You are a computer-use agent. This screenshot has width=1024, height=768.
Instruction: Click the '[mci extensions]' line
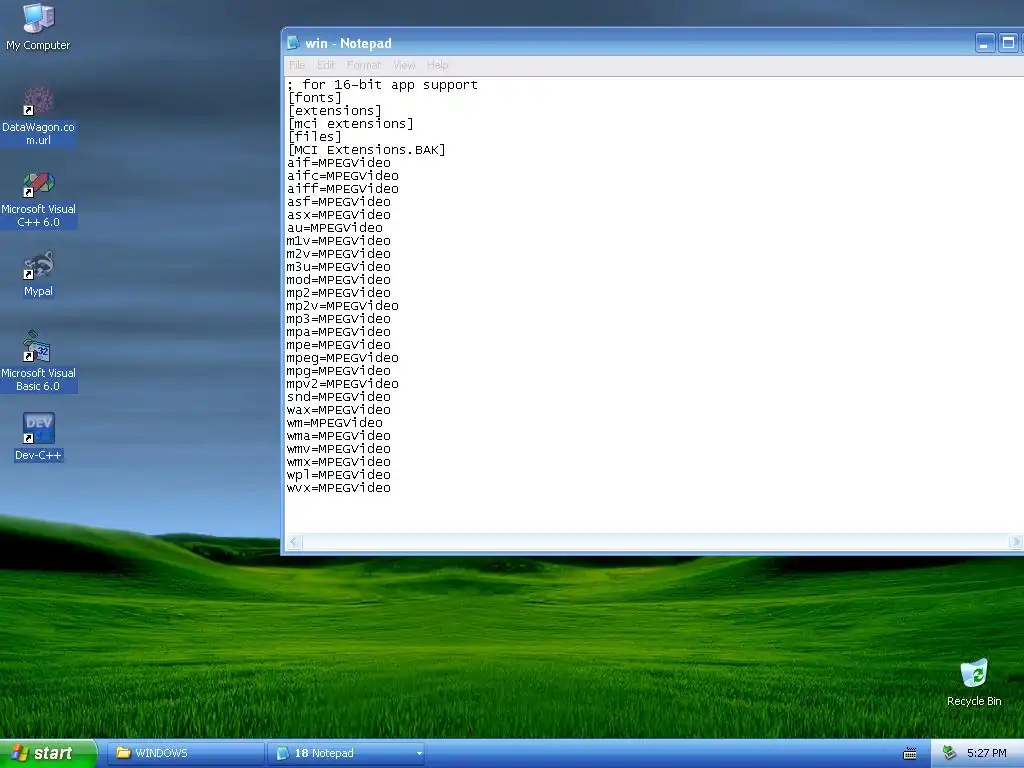350,124
